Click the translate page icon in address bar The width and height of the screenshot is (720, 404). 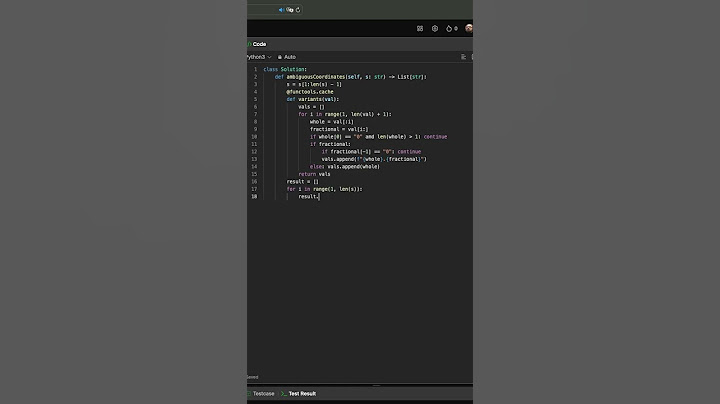[290, 10]
